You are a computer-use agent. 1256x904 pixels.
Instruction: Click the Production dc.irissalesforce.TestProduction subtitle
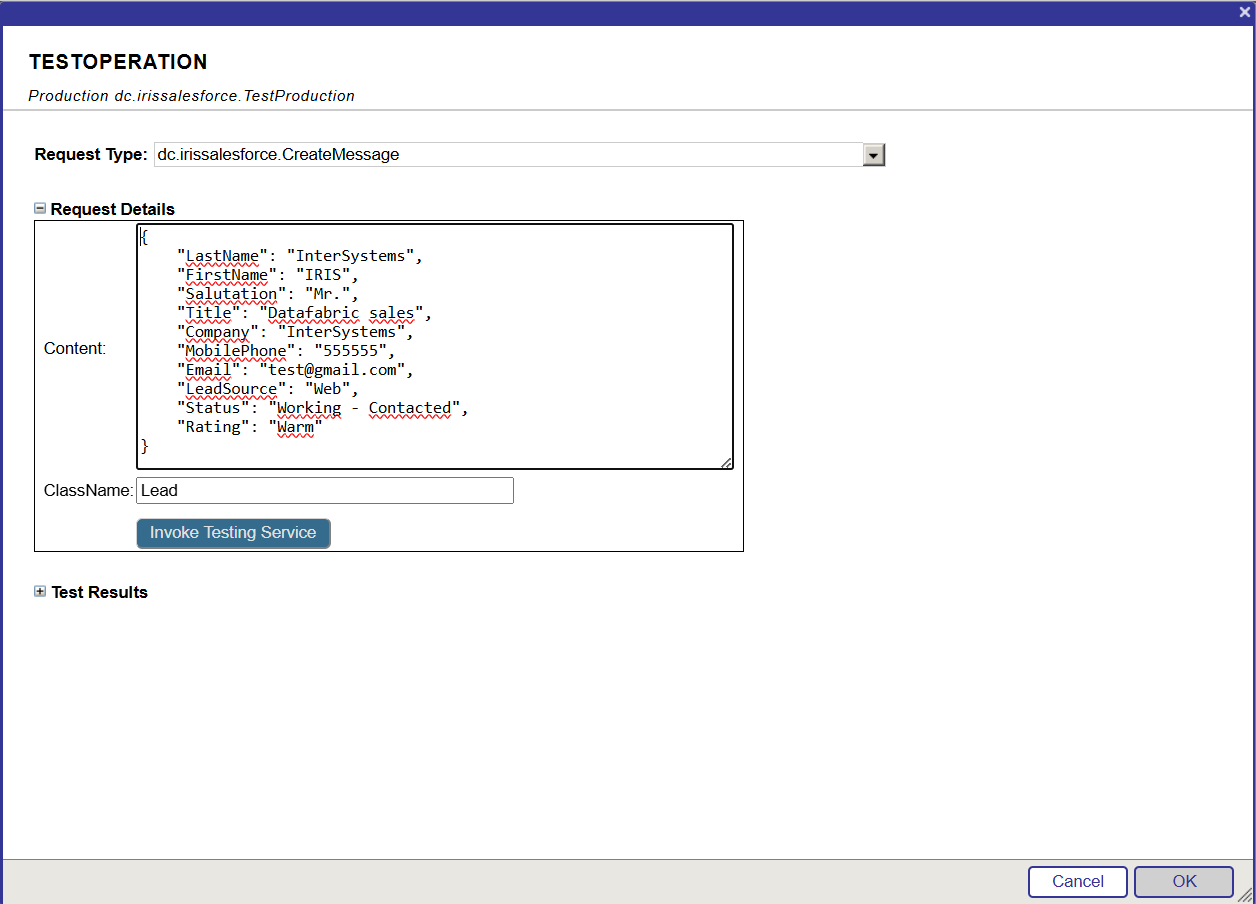(x=192, y=96)
